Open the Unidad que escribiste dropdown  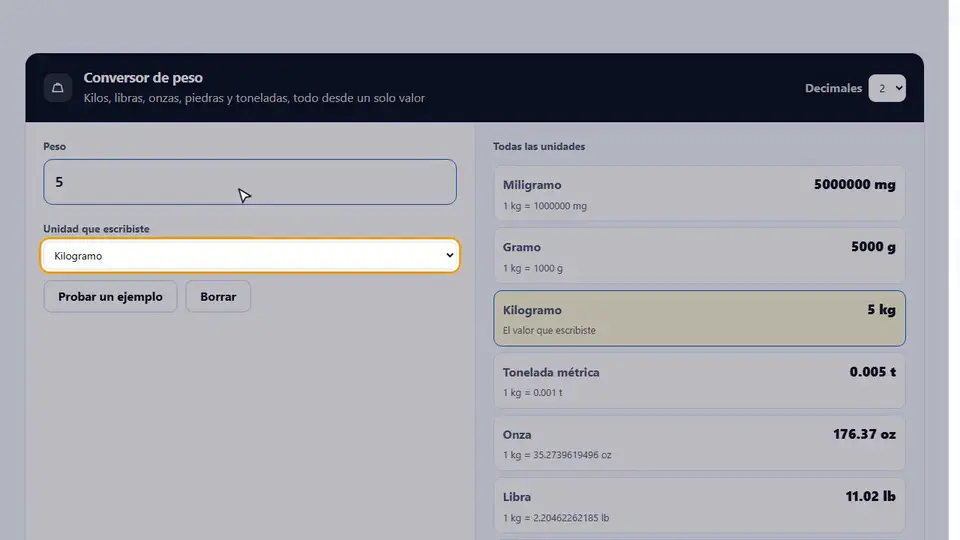(x=250, y=255)
